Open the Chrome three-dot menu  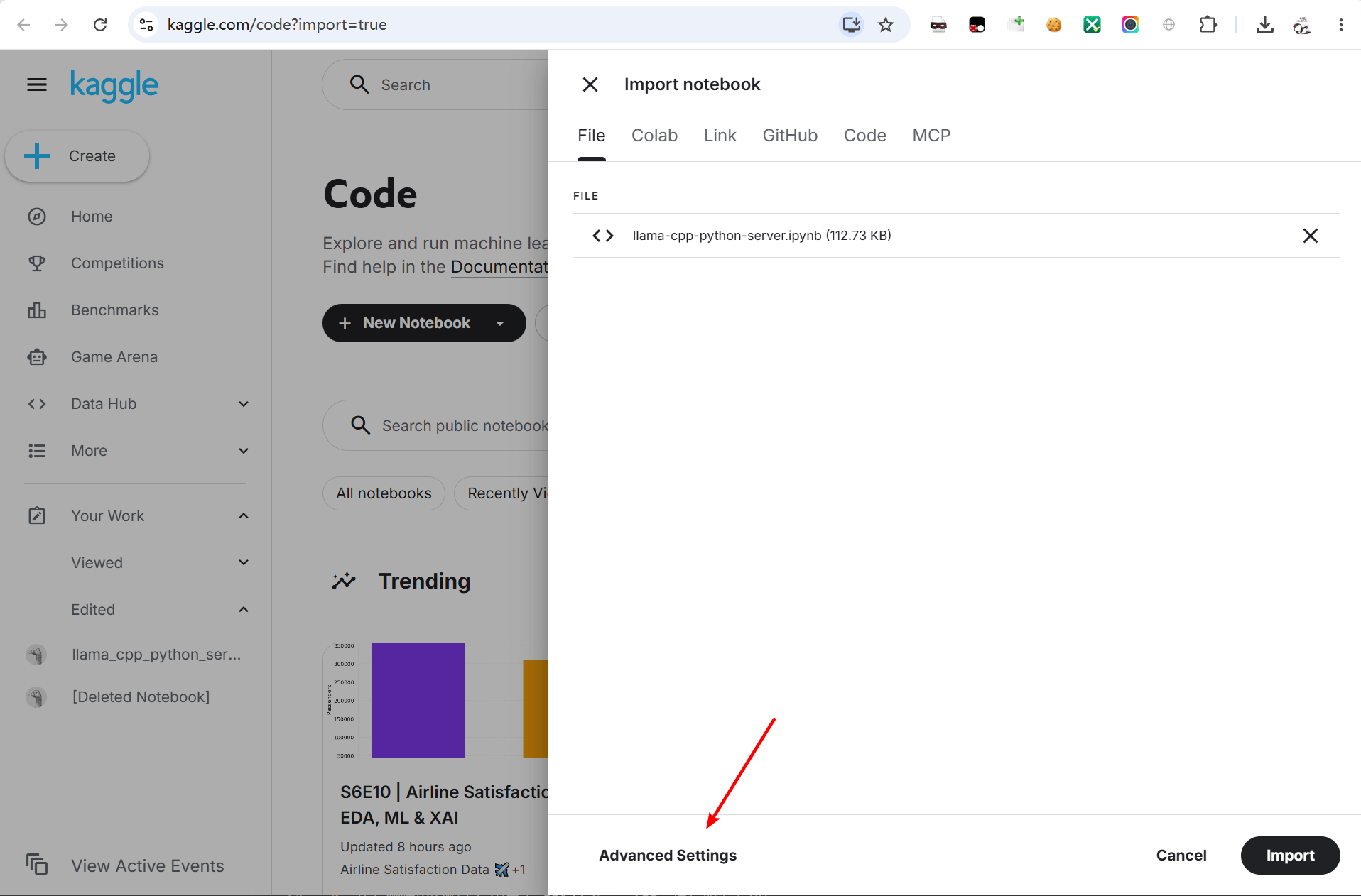(x=1340, y=25)
